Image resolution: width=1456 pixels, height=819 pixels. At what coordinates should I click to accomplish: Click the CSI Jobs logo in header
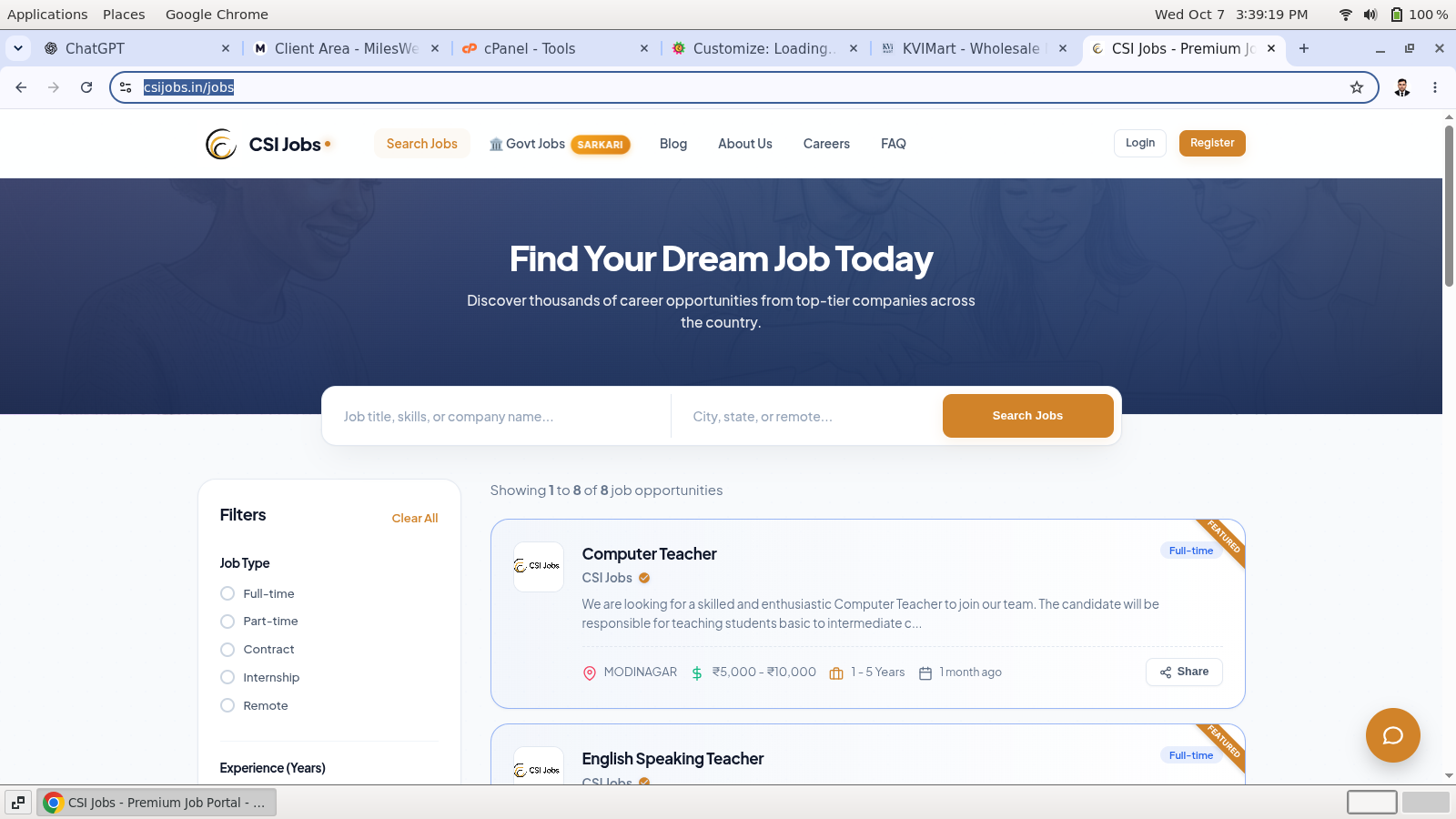pyautogui.click(x=268, y=144)
